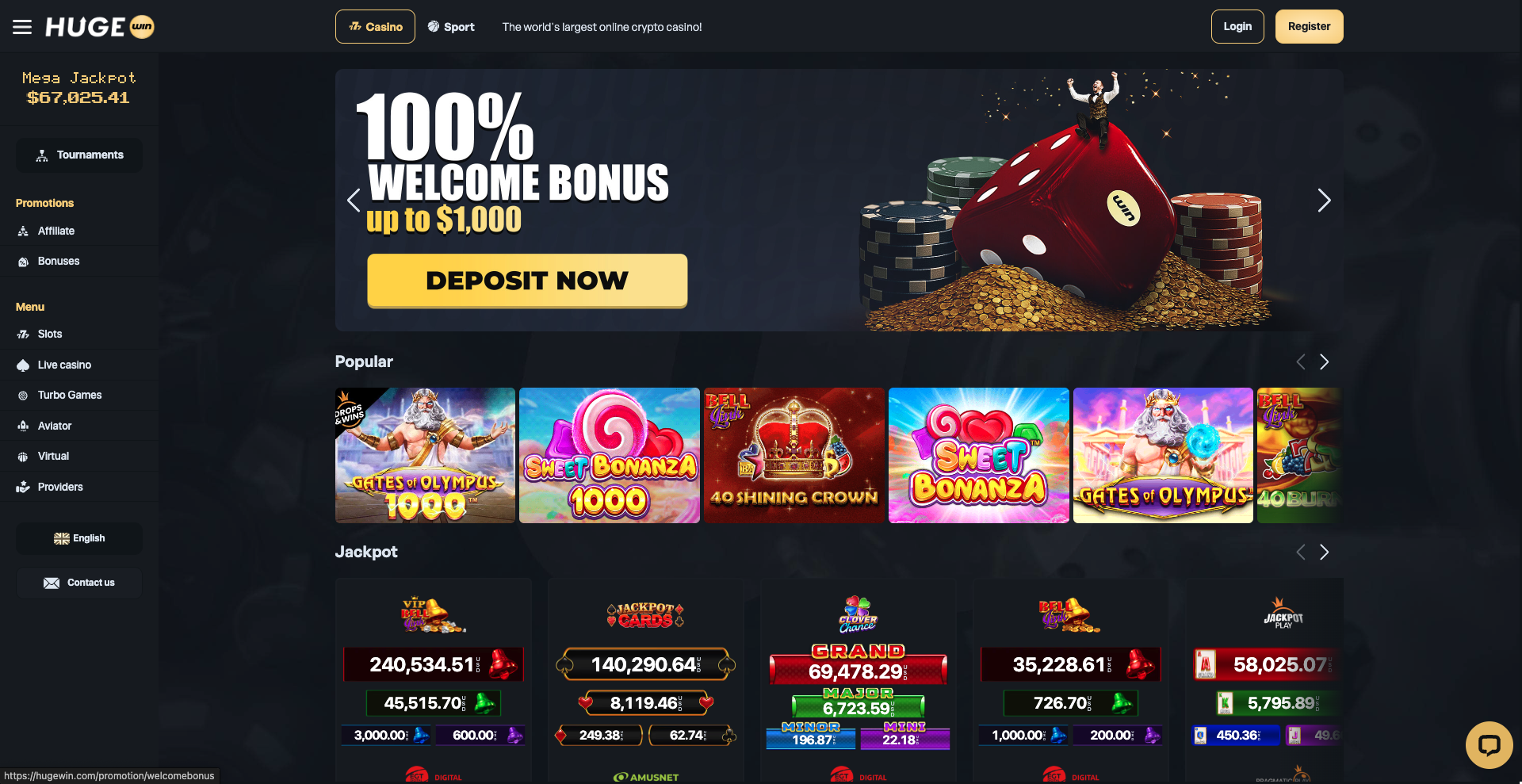1522x784 pixels.
Task: Go to previous banner slide arrow
Action: tap(354, 201)
